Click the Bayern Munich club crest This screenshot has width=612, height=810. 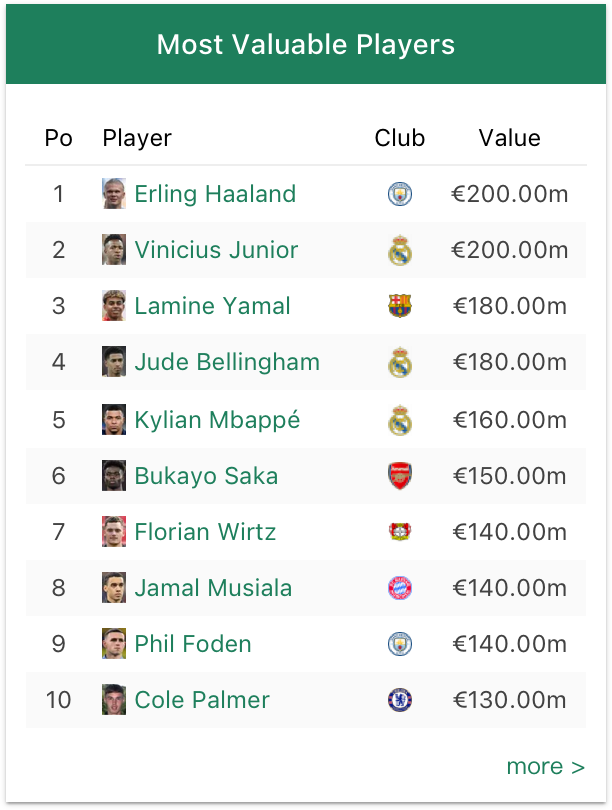[x=400, y=588]
